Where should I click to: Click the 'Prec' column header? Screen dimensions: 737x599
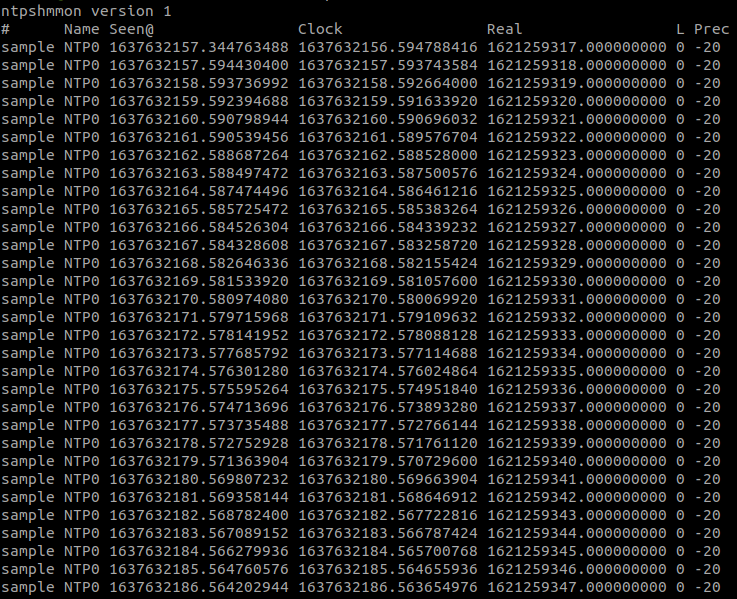click(711, 29)
